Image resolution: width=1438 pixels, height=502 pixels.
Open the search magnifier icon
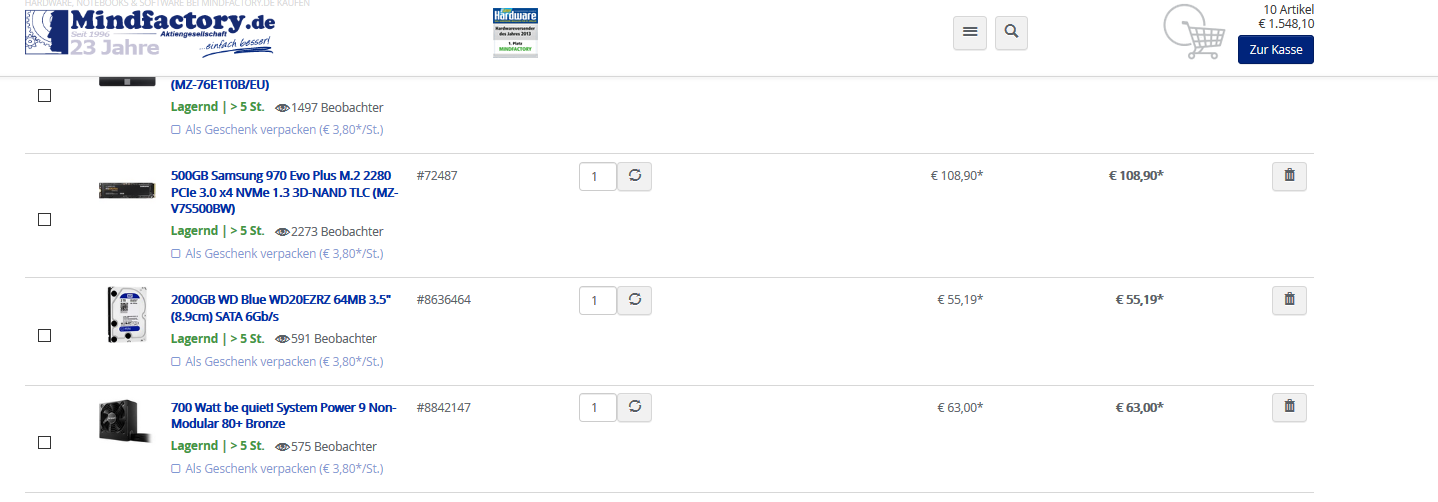click(x=1011, y=32)
